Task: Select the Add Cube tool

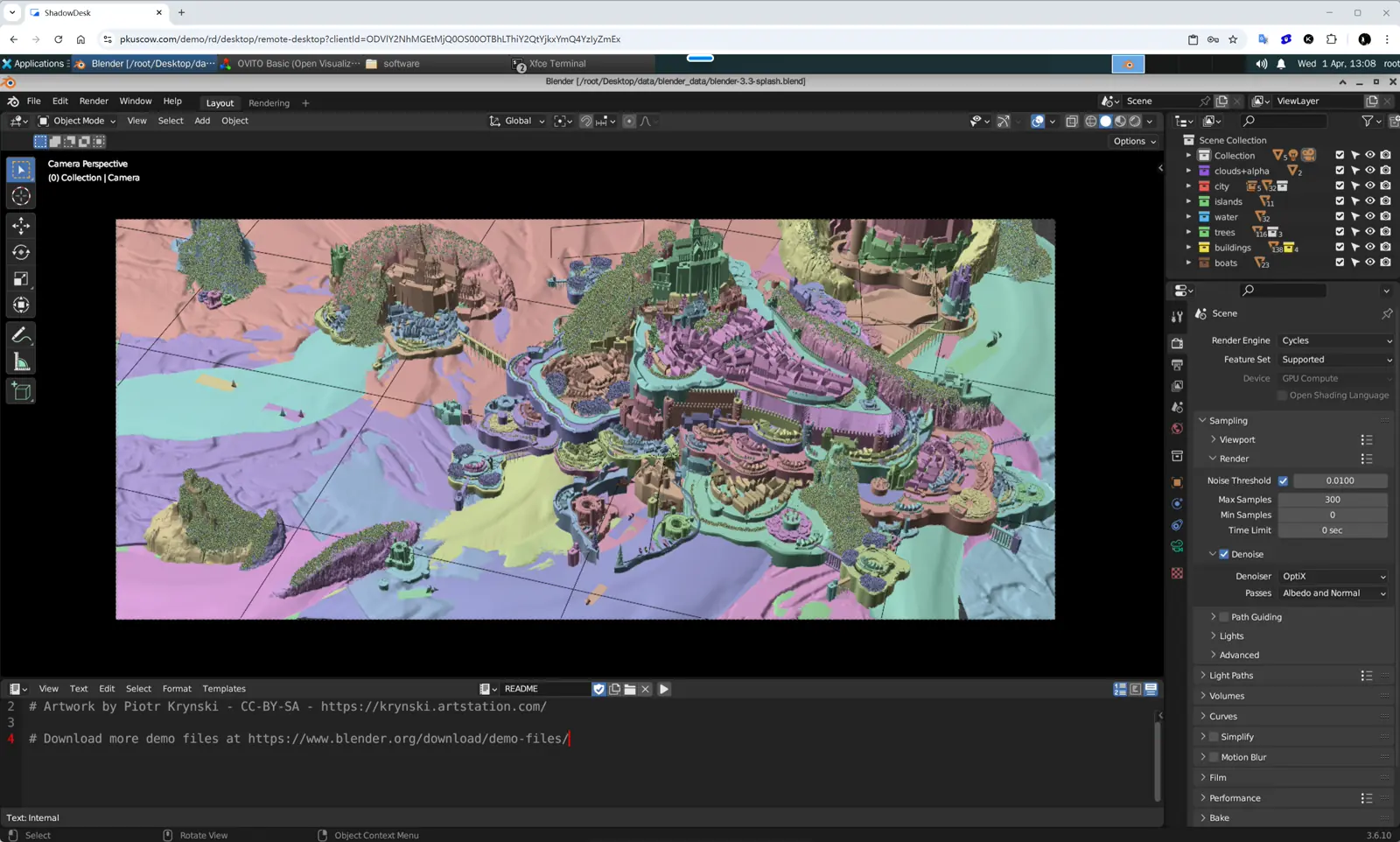Action: [x=21, y=391]
